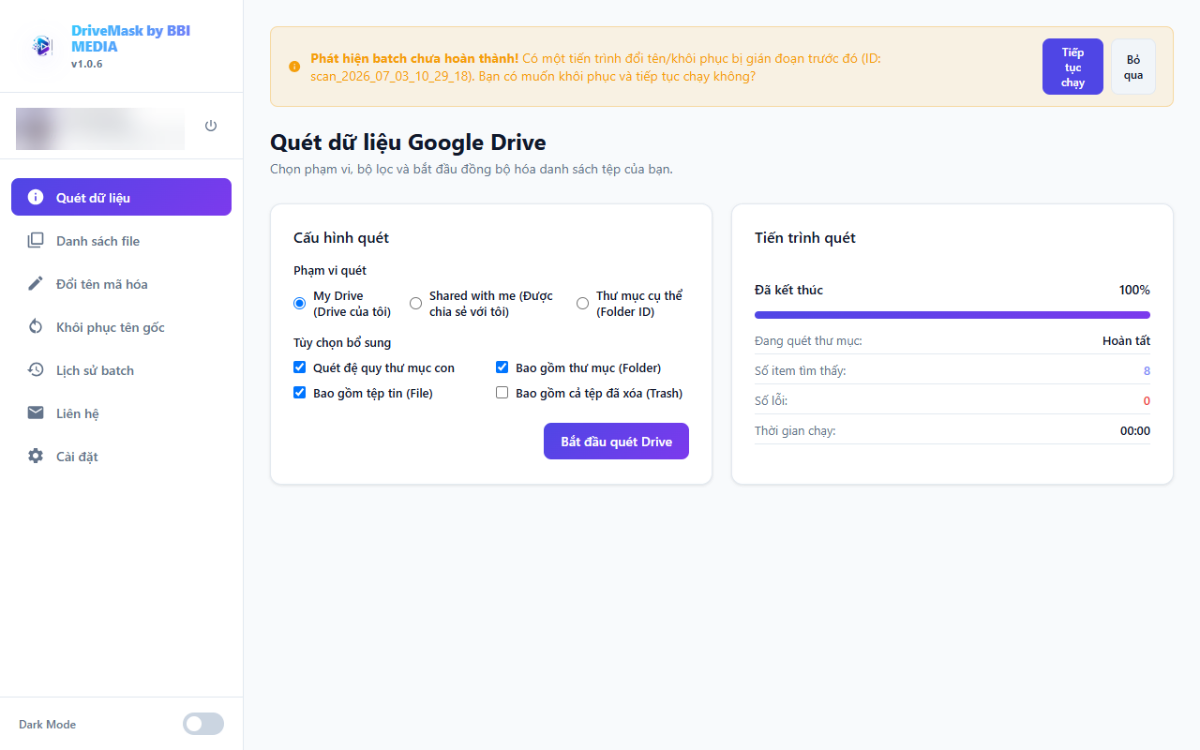Click the Bắt đầu quét Drive button
The width and height of the screenshot is (1200, 750).
click(616, 441)
